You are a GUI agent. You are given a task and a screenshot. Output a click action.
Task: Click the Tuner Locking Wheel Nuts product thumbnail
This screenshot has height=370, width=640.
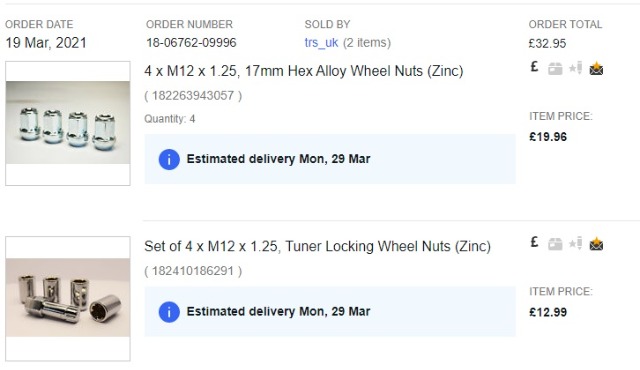[x=68, y=299]
